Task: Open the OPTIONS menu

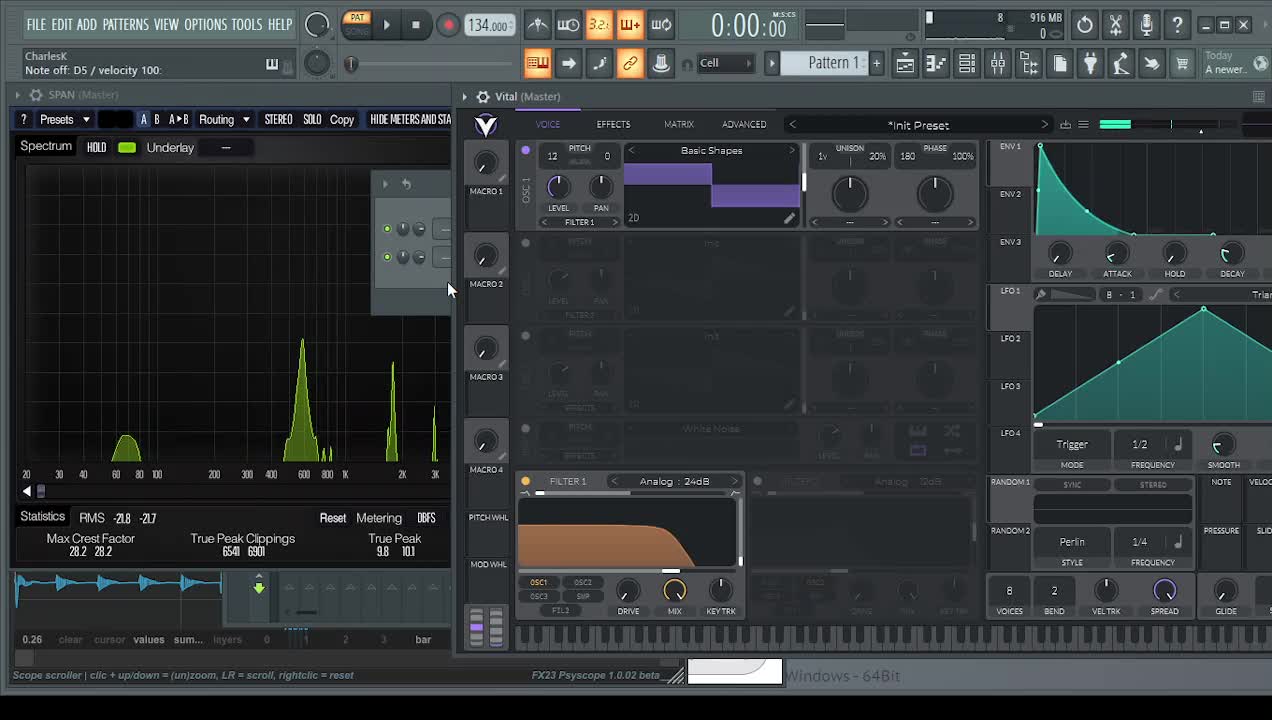Action: [x=205, y=24]
